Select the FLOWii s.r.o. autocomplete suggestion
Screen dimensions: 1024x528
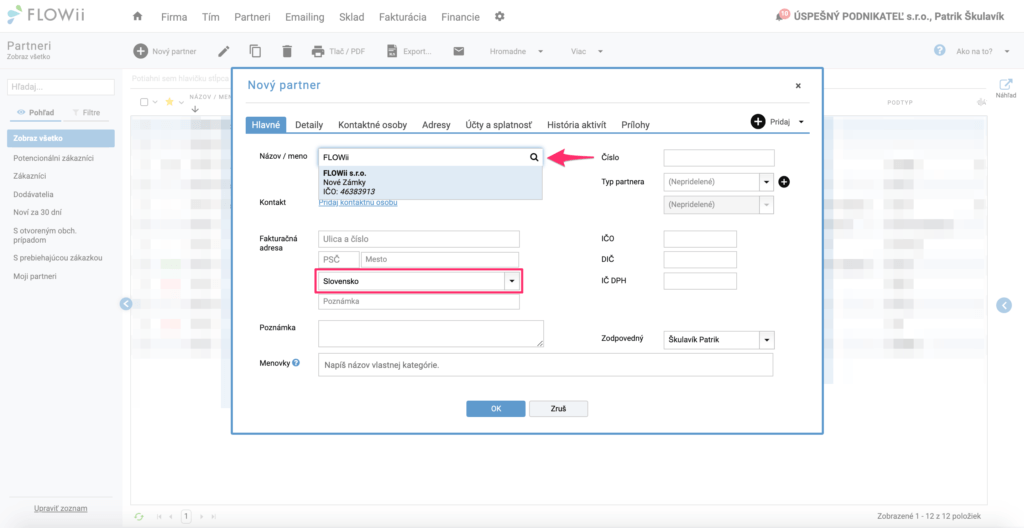point(430,182)
